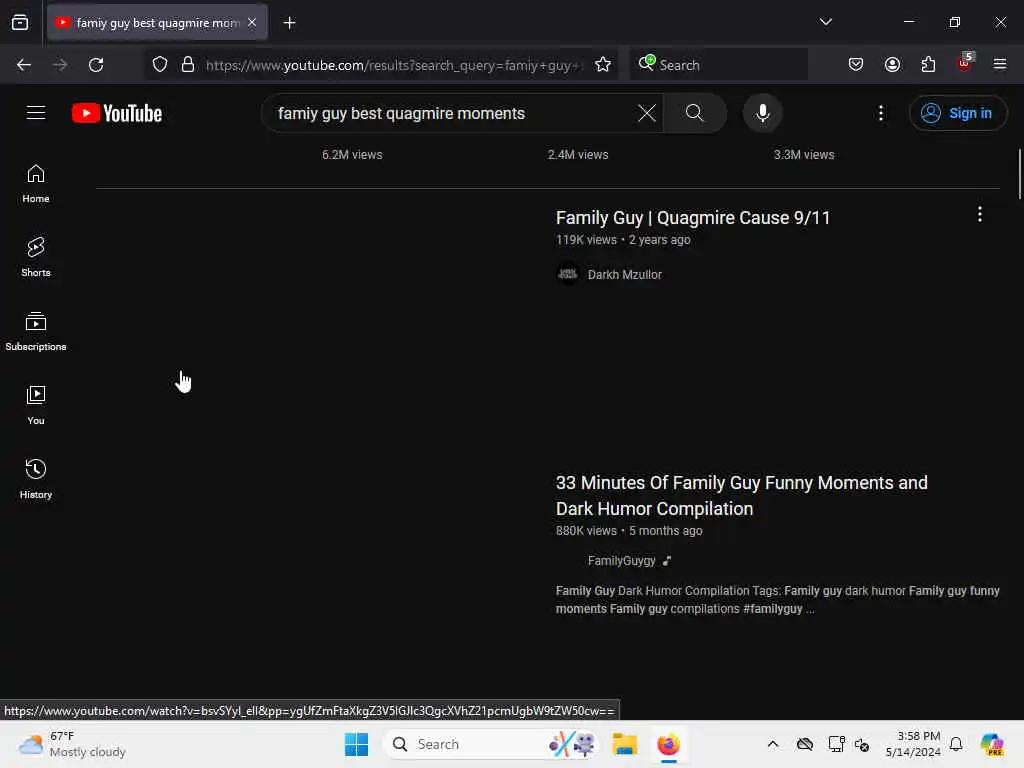This screenshot has width=1024, height=768.
Task: Open File Explorer from taskbar
Action: 624,744
